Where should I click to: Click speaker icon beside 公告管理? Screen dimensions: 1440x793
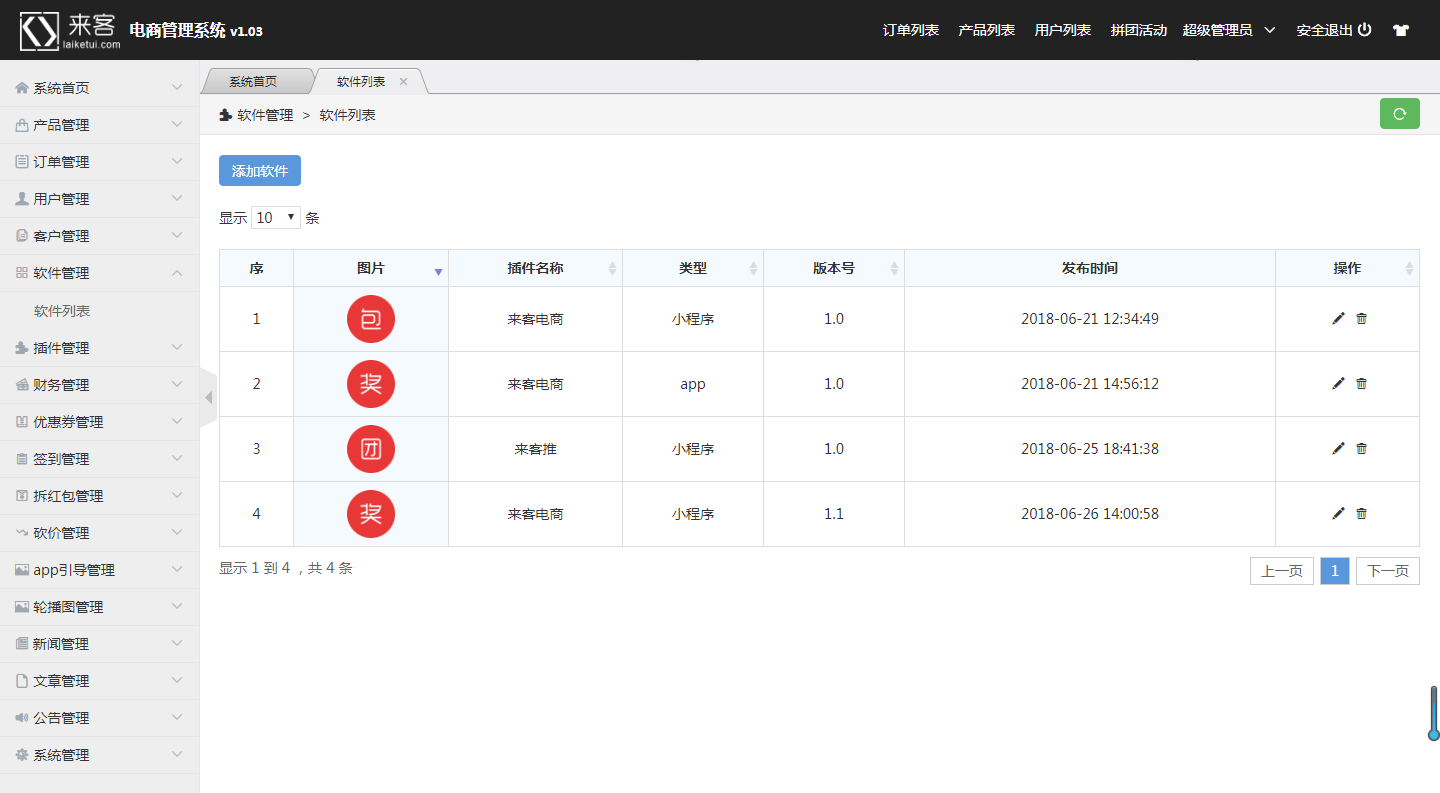pyautogui.click(x=22, y=718)
